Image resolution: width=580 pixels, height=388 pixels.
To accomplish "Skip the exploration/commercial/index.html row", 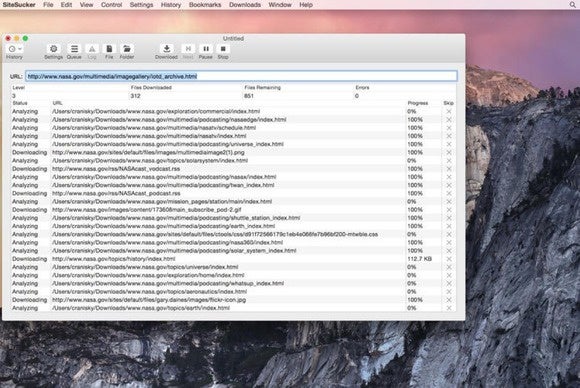I will [449, 111].
